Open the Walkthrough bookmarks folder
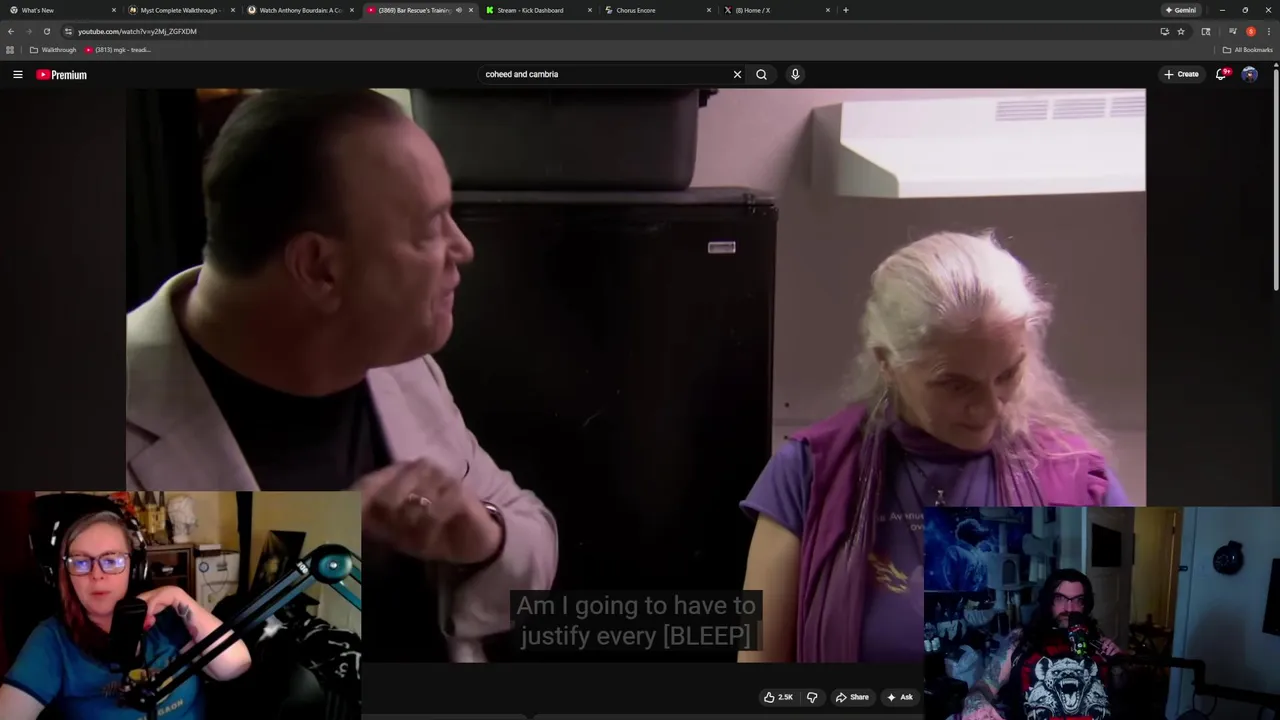Image resolution: width=1280 pixels, height=720 pixels. [x=53, y=50]
